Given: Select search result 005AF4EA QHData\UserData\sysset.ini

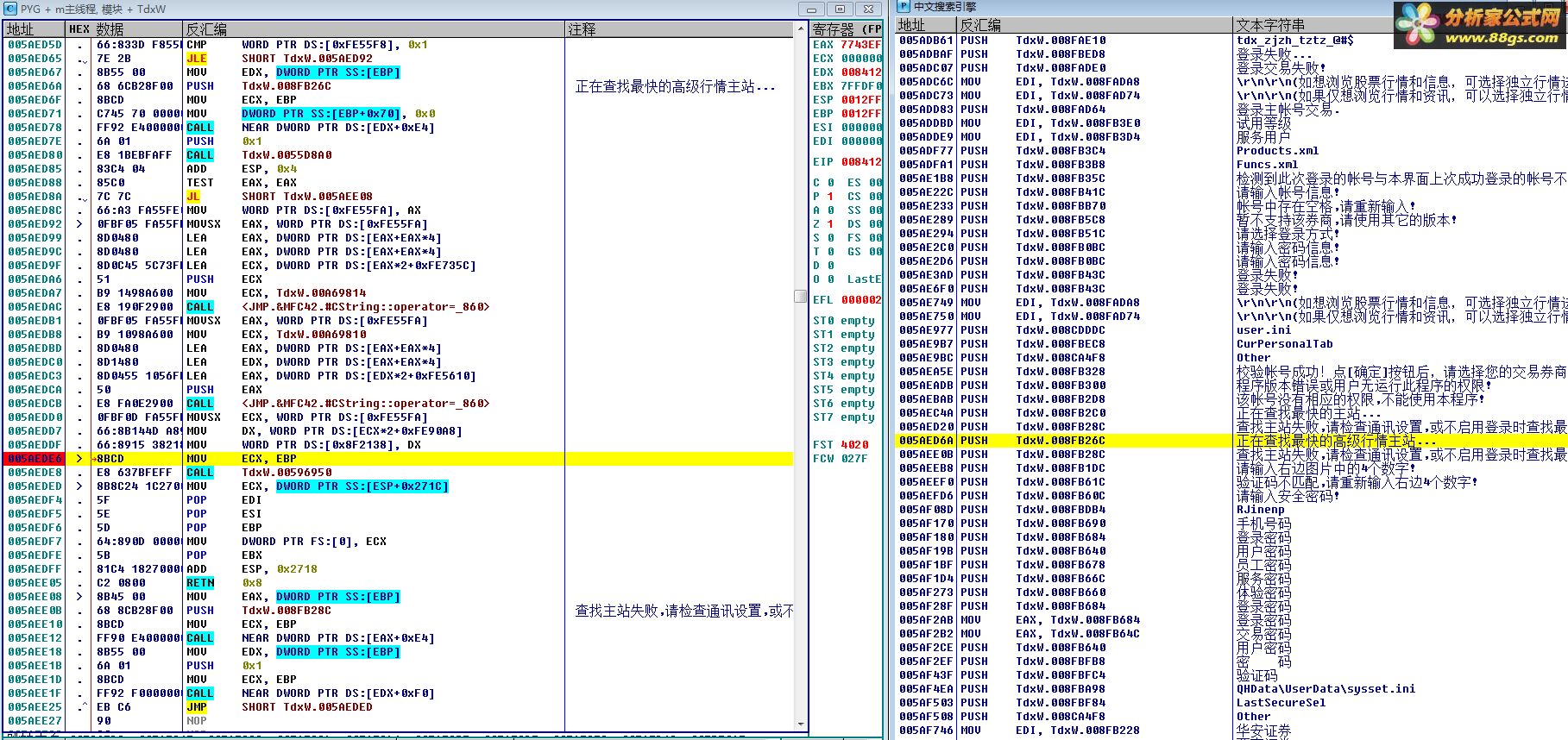Looking at the screenshot, I should pyautogui.click(x=1231, y=689).
